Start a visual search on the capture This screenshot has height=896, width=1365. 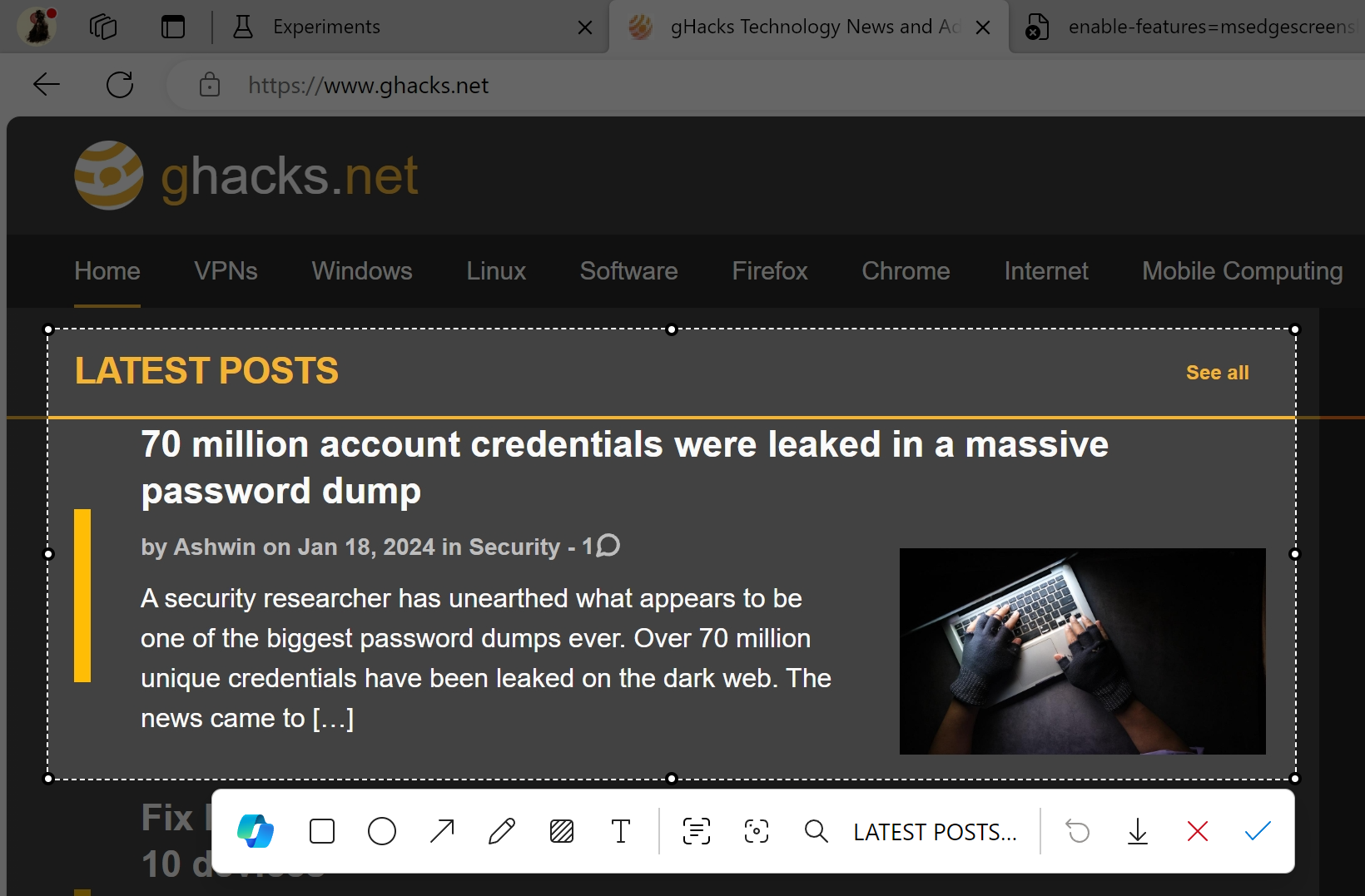[x=756, y=831]
